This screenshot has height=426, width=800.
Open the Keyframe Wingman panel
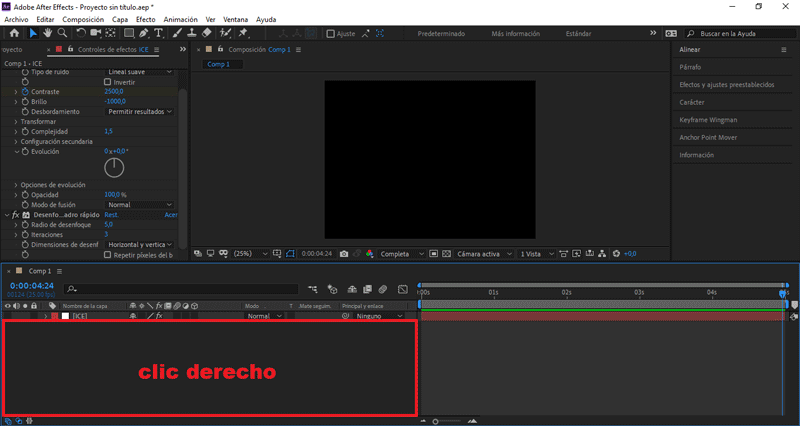tap(708, 120)
